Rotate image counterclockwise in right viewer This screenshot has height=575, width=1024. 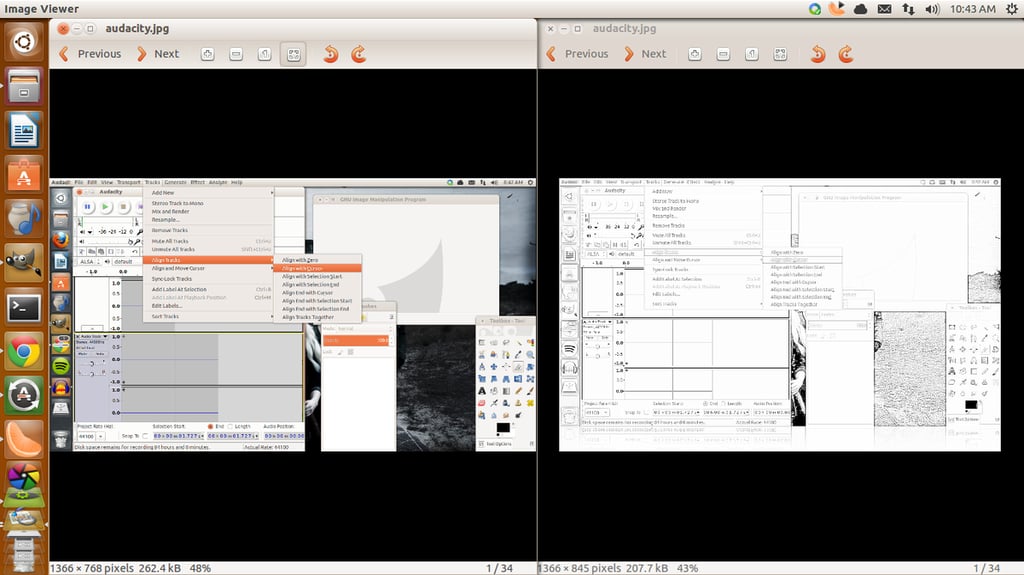pos(818,54)
